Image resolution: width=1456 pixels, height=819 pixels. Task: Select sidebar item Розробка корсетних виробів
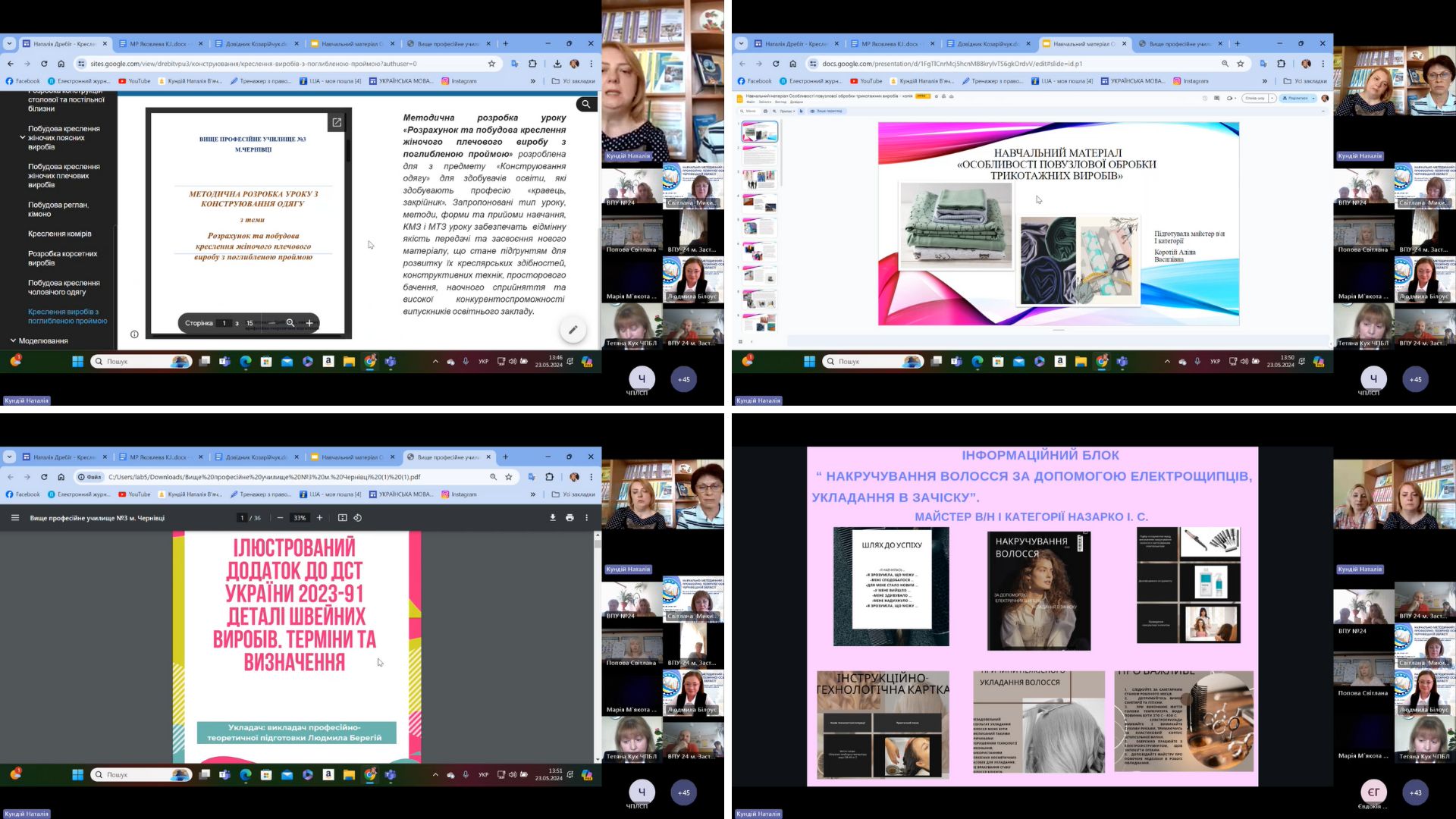tap(63, 259)
